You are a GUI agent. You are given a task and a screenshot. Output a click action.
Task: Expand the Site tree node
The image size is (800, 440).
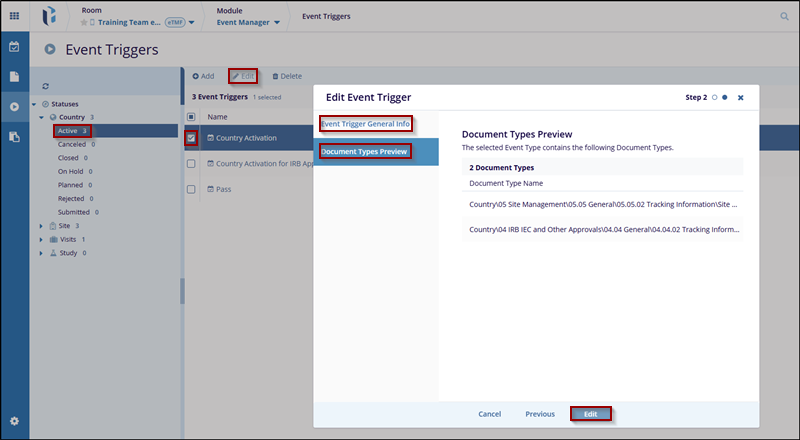[40, 226]
